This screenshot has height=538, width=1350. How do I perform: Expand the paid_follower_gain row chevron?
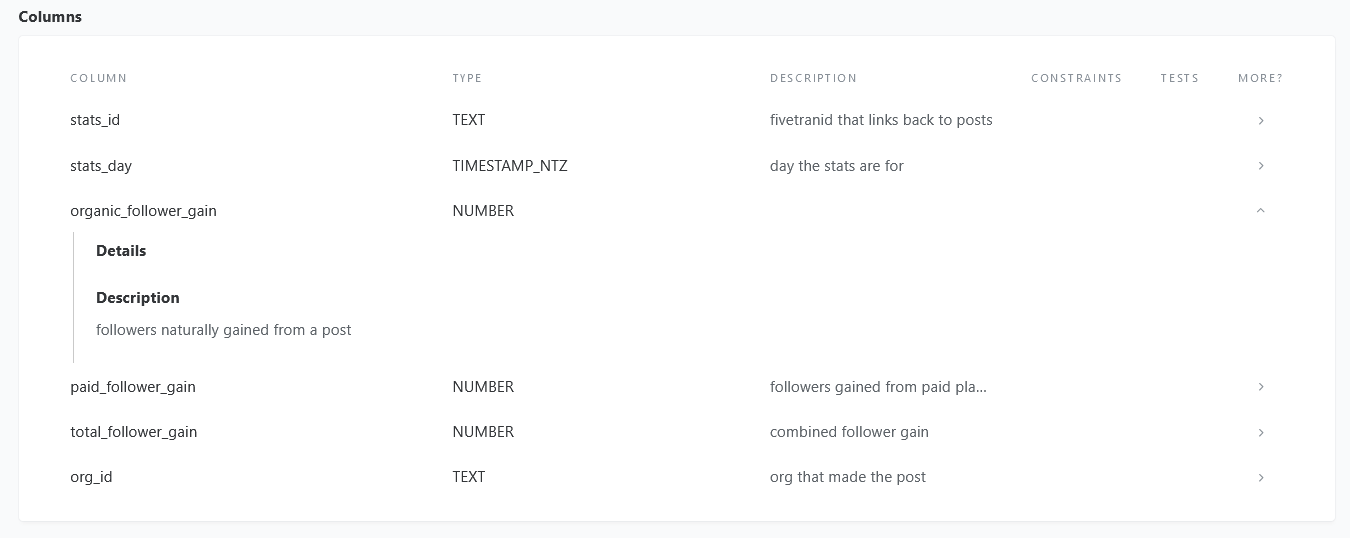(1261, 387)
